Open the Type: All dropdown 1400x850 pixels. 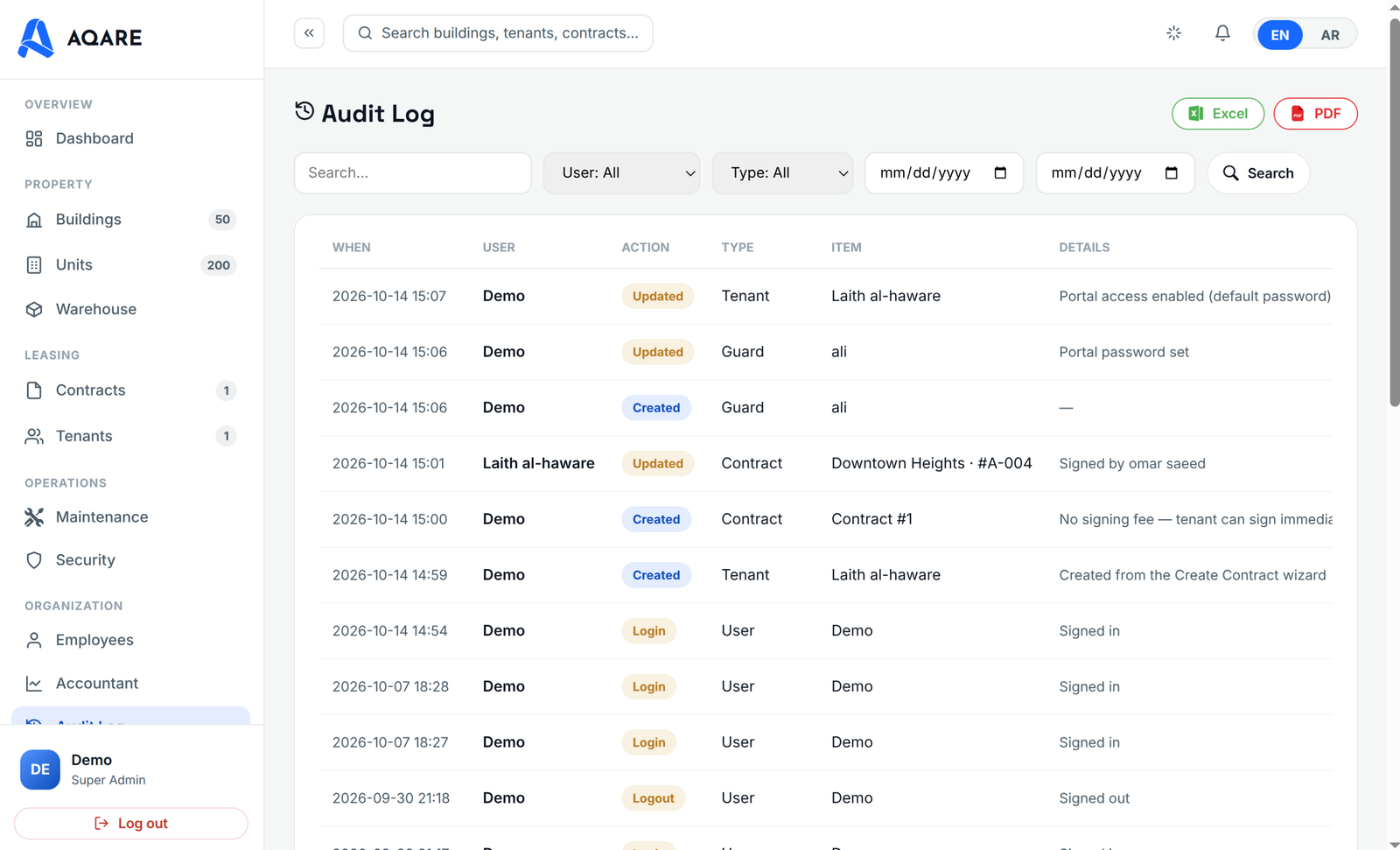click(782, 173)
